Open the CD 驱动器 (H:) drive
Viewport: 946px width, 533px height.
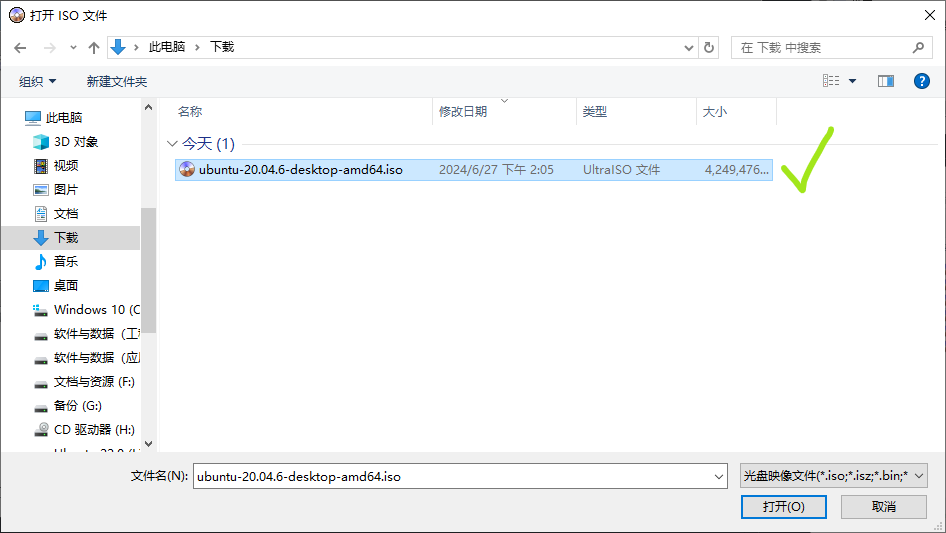[x=93, y=429]
